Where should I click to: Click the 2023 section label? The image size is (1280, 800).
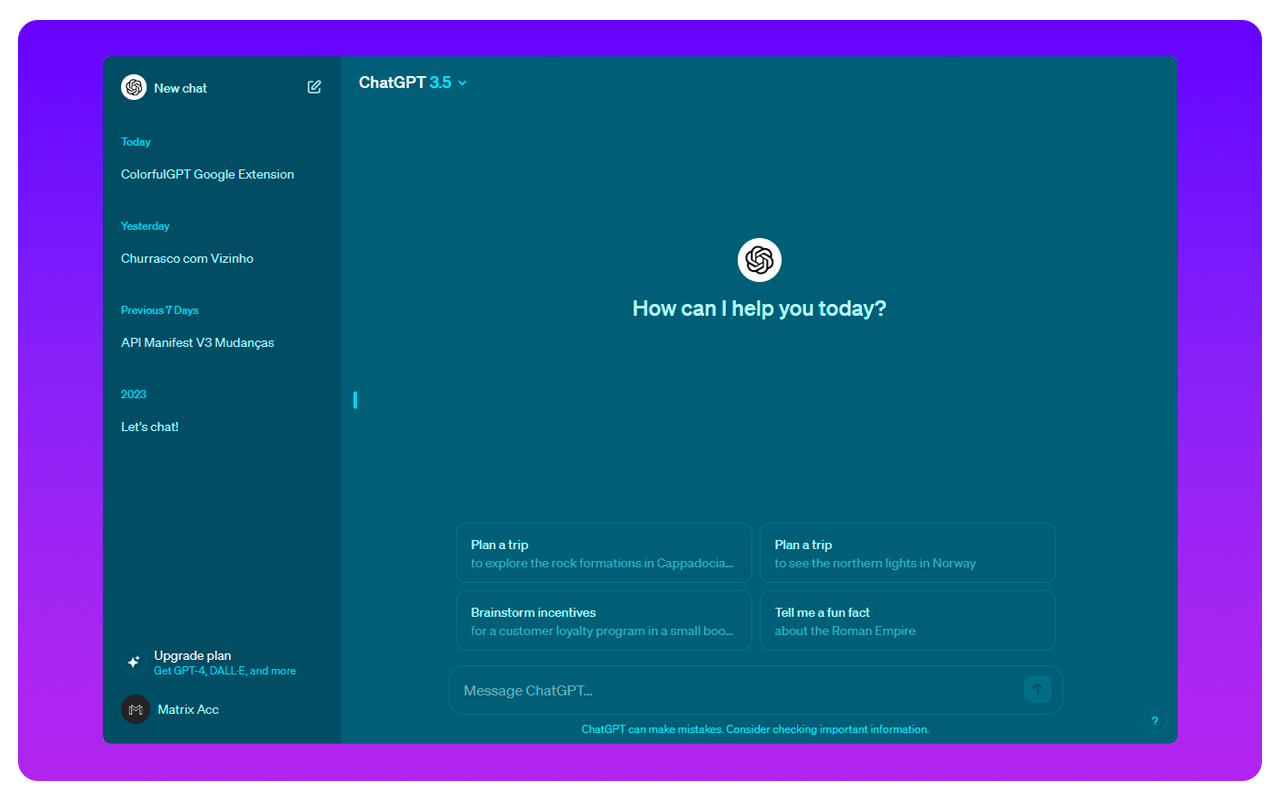coord(134,394)
